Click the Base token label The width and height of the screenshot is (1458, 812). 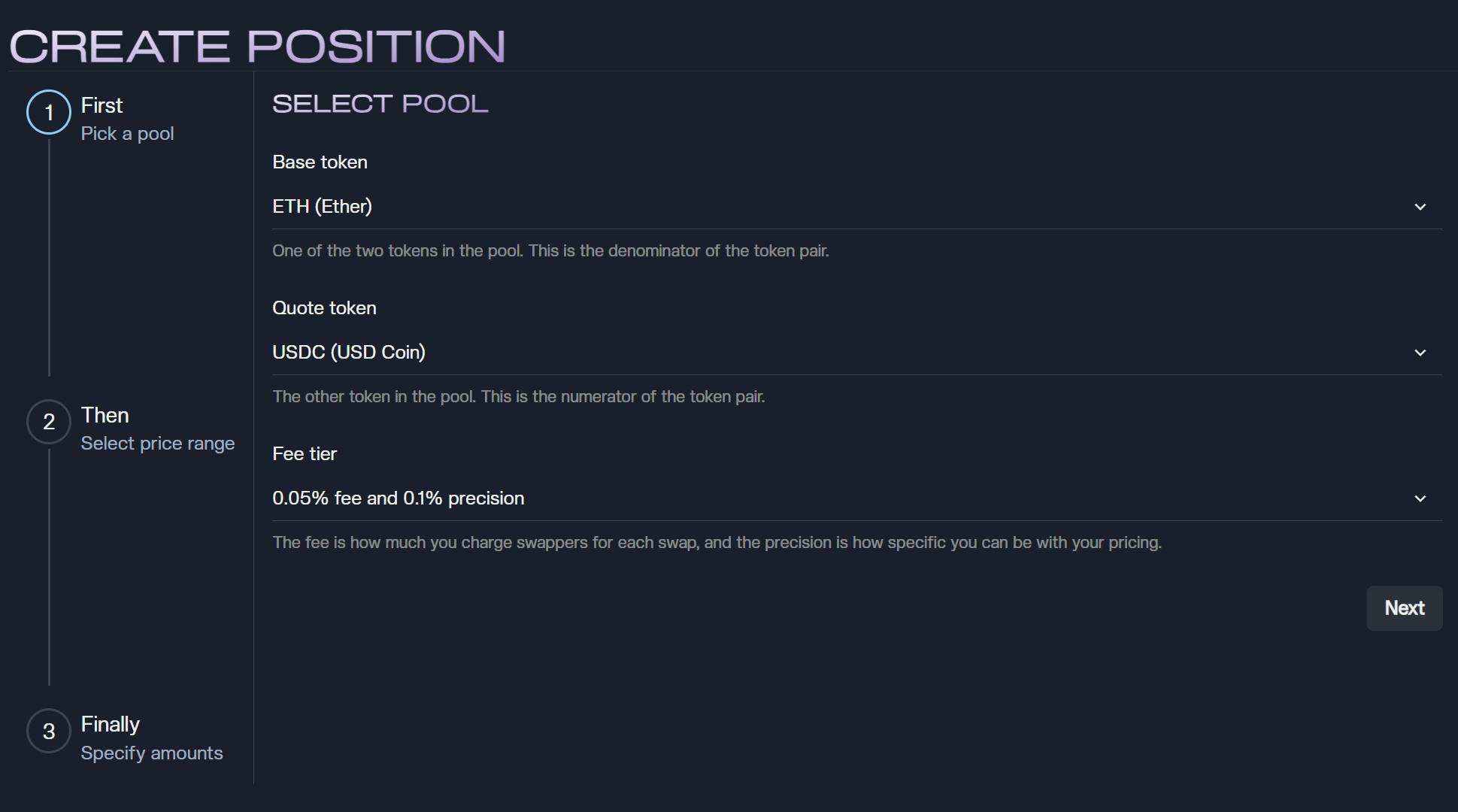[320, 162]
